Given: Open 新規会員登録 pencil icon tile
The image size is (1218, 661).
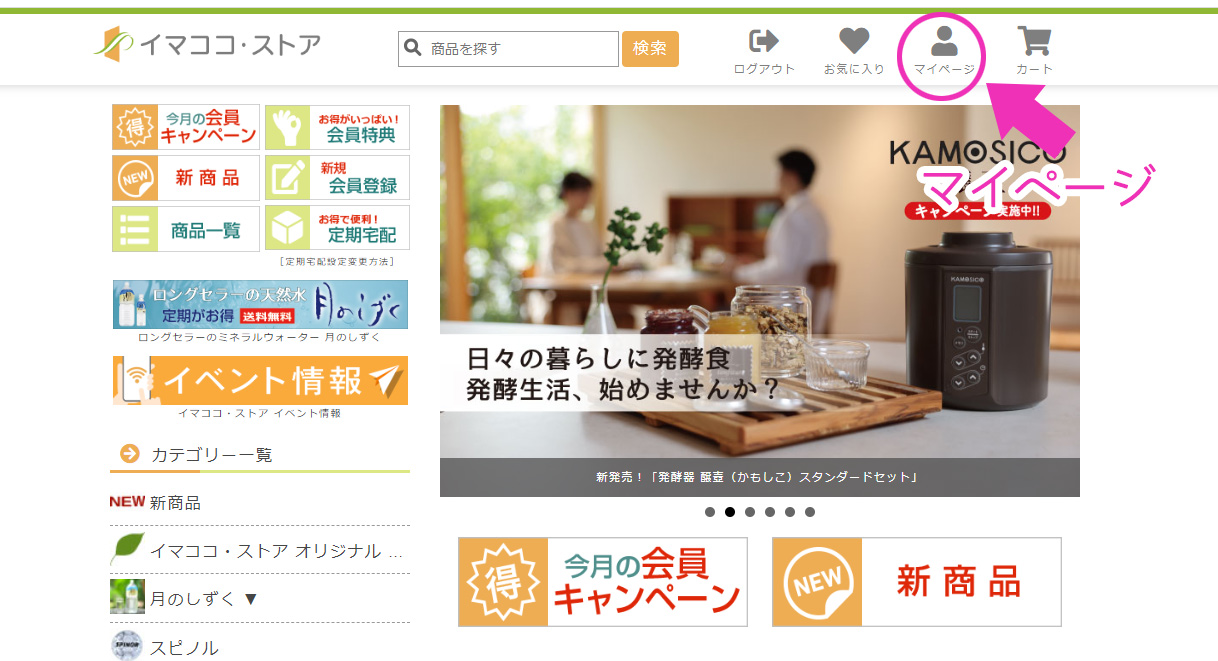Looking at the screenshot, I should tap(337, 178).
